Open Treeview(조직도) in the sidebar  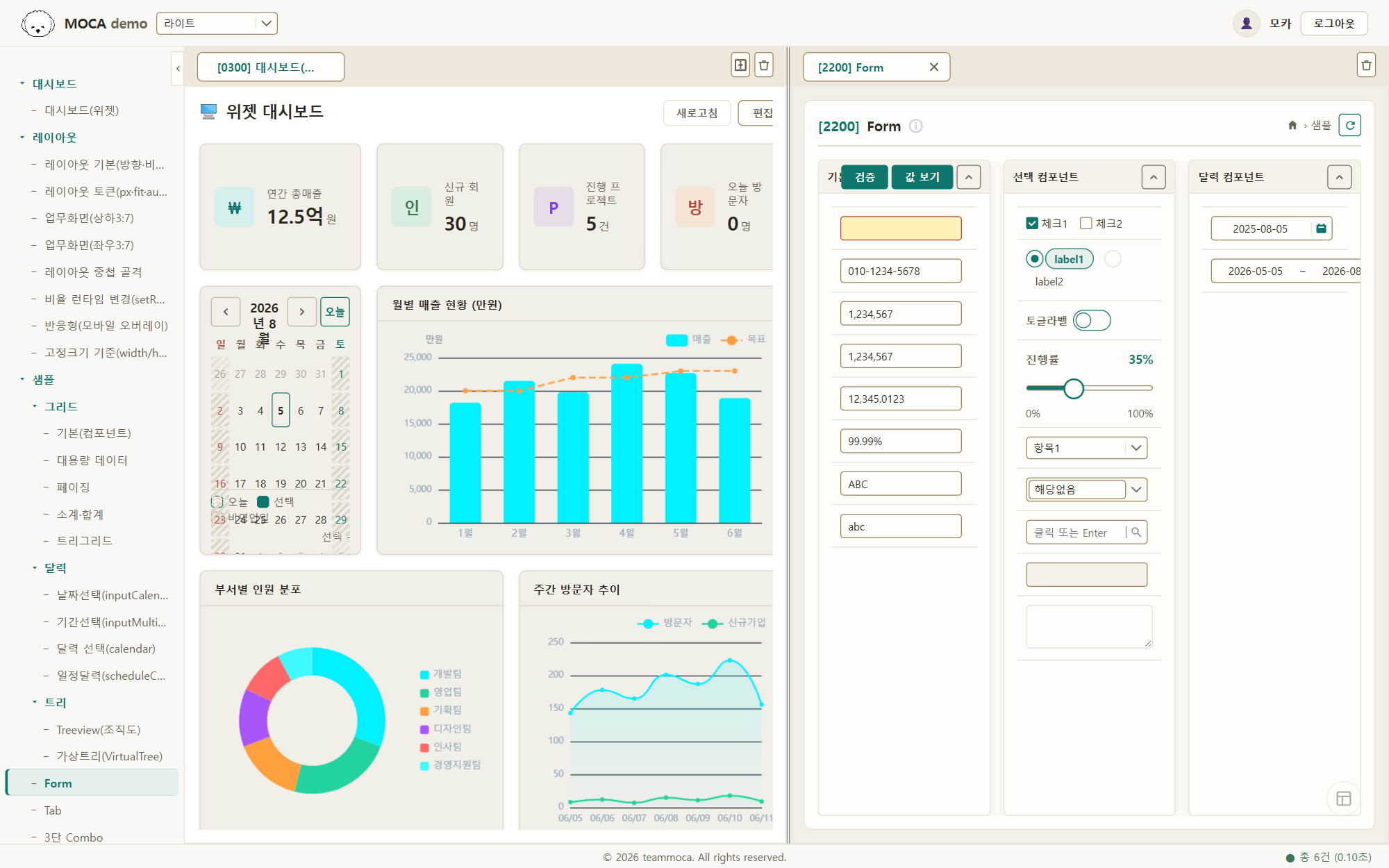coord(98,730)
